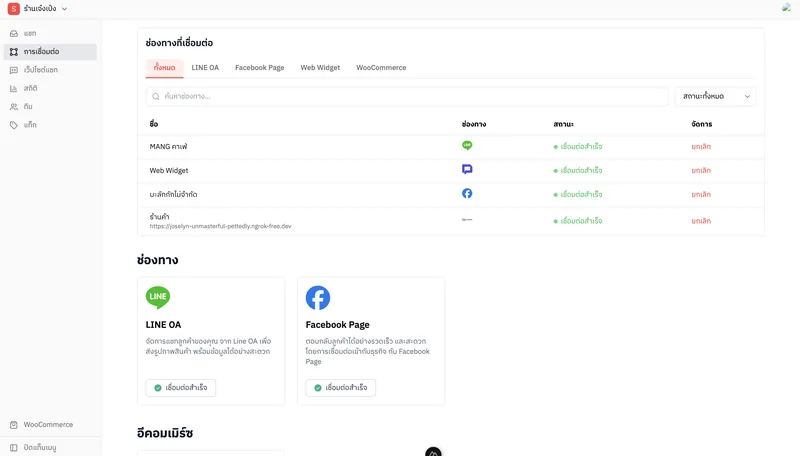Click the ngrok-free.dev shop URL text
This screenshot has width=800, height=456.
(x=220, y=226)
